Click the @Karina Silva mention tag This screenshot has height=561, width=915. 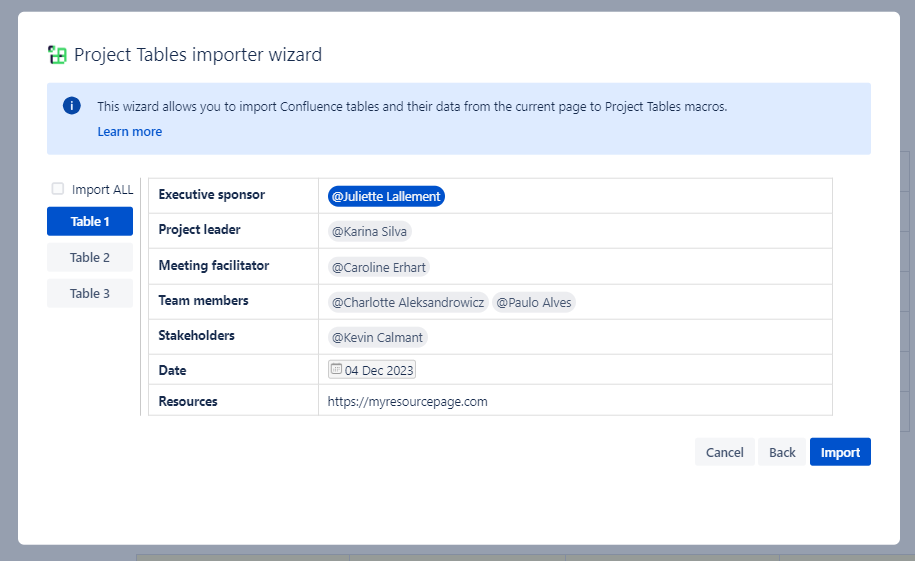(370, 231)
